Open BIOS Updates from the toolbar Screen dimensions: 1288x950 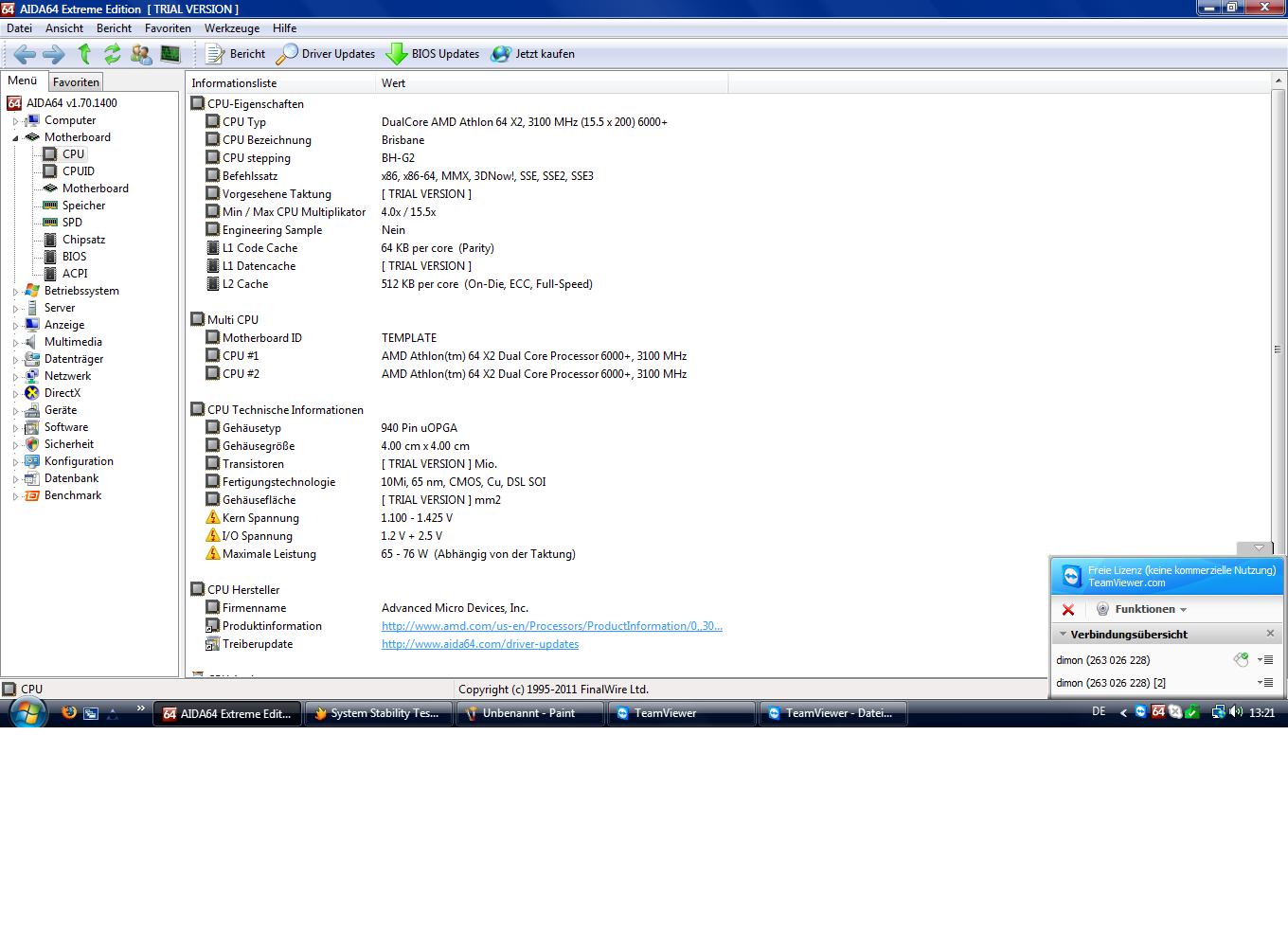click(433, 54)
